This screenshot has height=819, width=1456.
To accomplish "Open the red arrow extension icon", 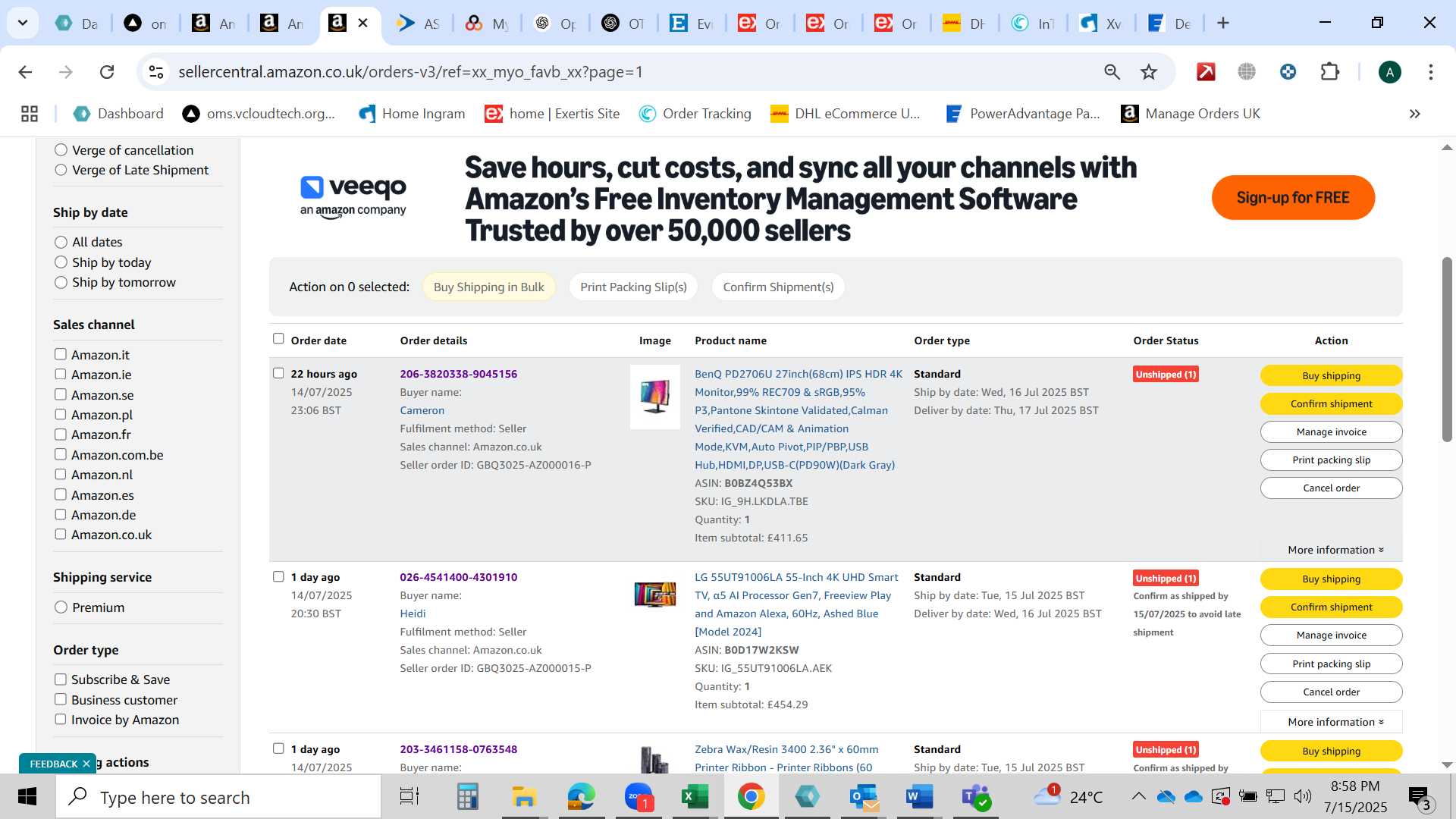I will [1206, 72].
